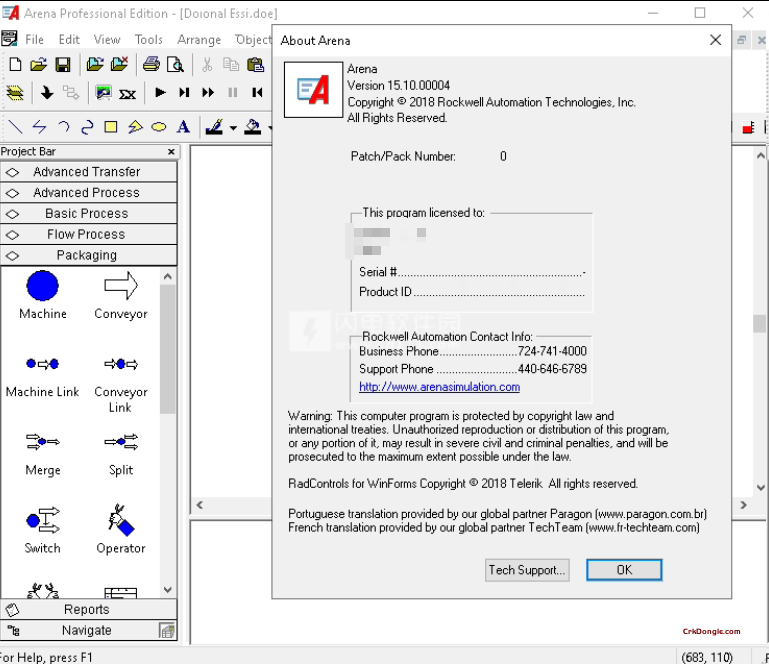Viewport: 769px width, 664px height.
Task: Open the Flow Process panel
Action: tap(87, 234)
